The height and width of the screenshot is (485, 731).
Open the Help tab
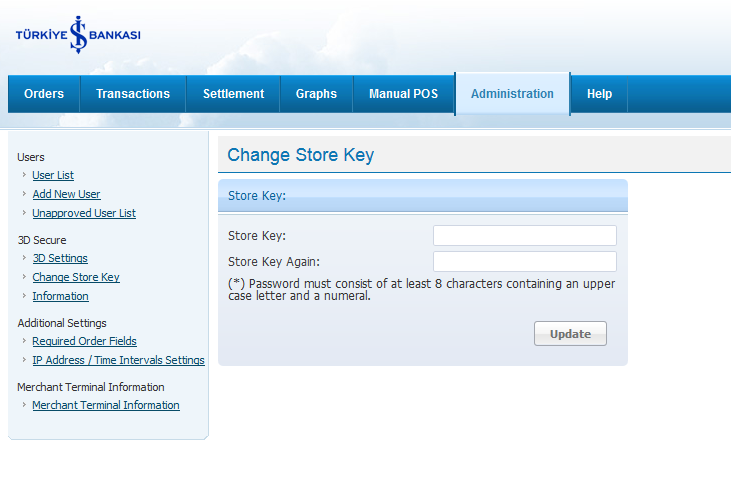click(x=599, y=94)
